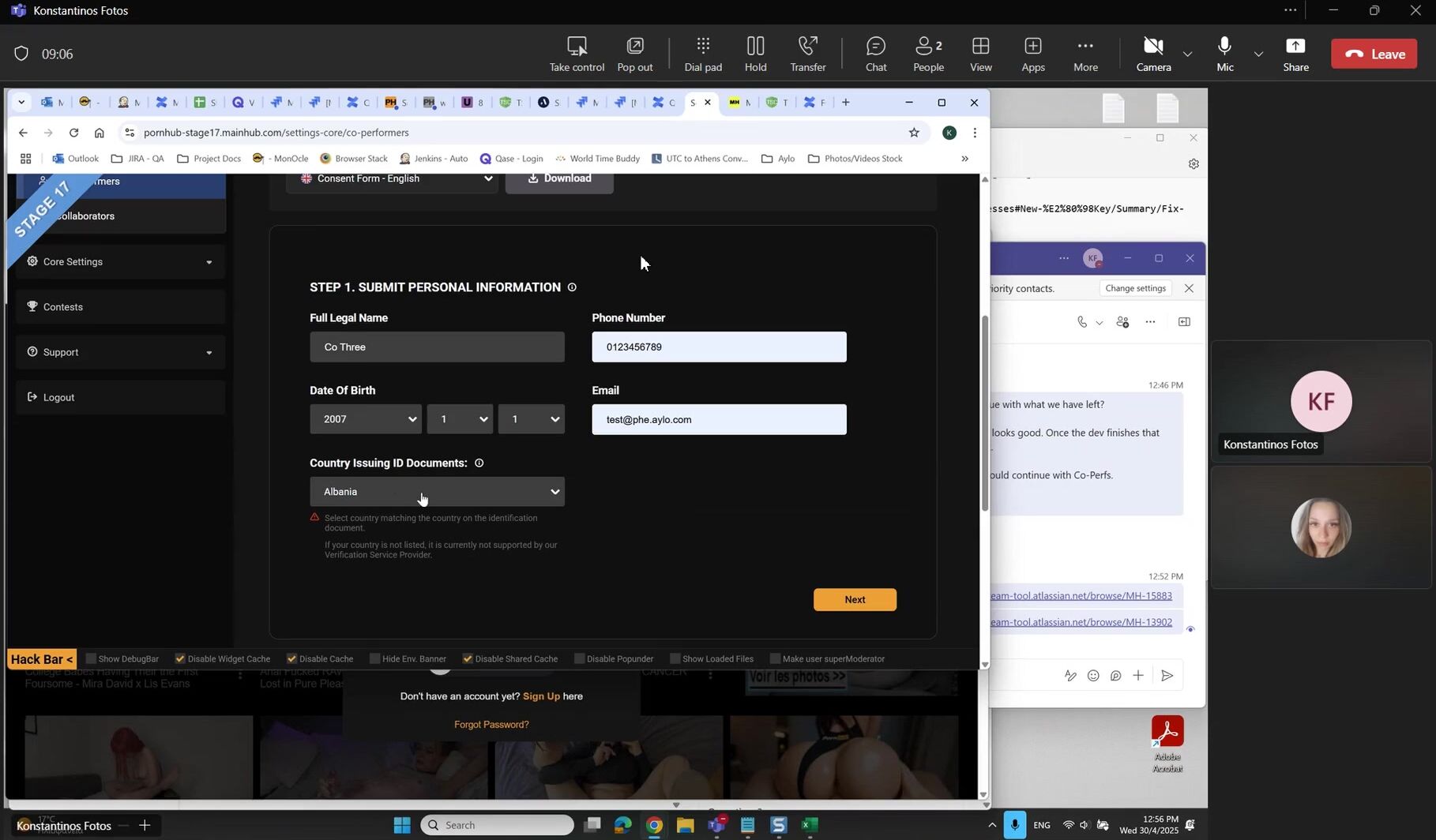Mute the Mic in call toolbar

coord(1224,54)
